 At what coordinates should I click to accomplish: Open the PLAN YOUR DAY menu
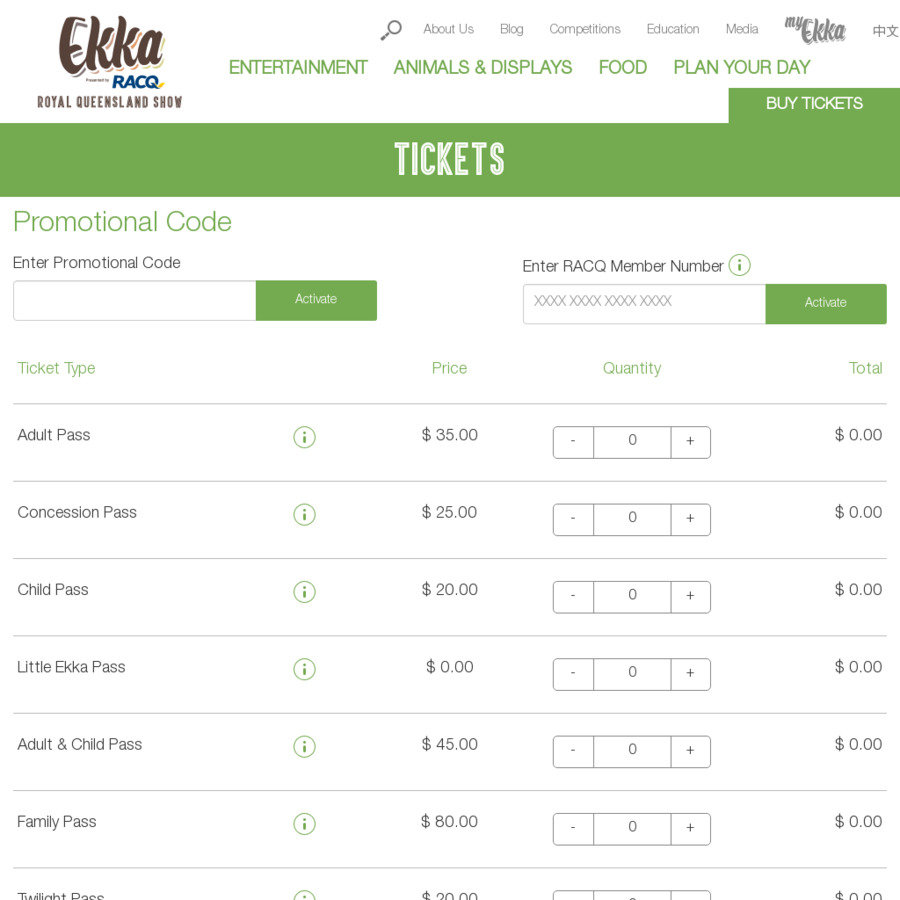[742, 67]
